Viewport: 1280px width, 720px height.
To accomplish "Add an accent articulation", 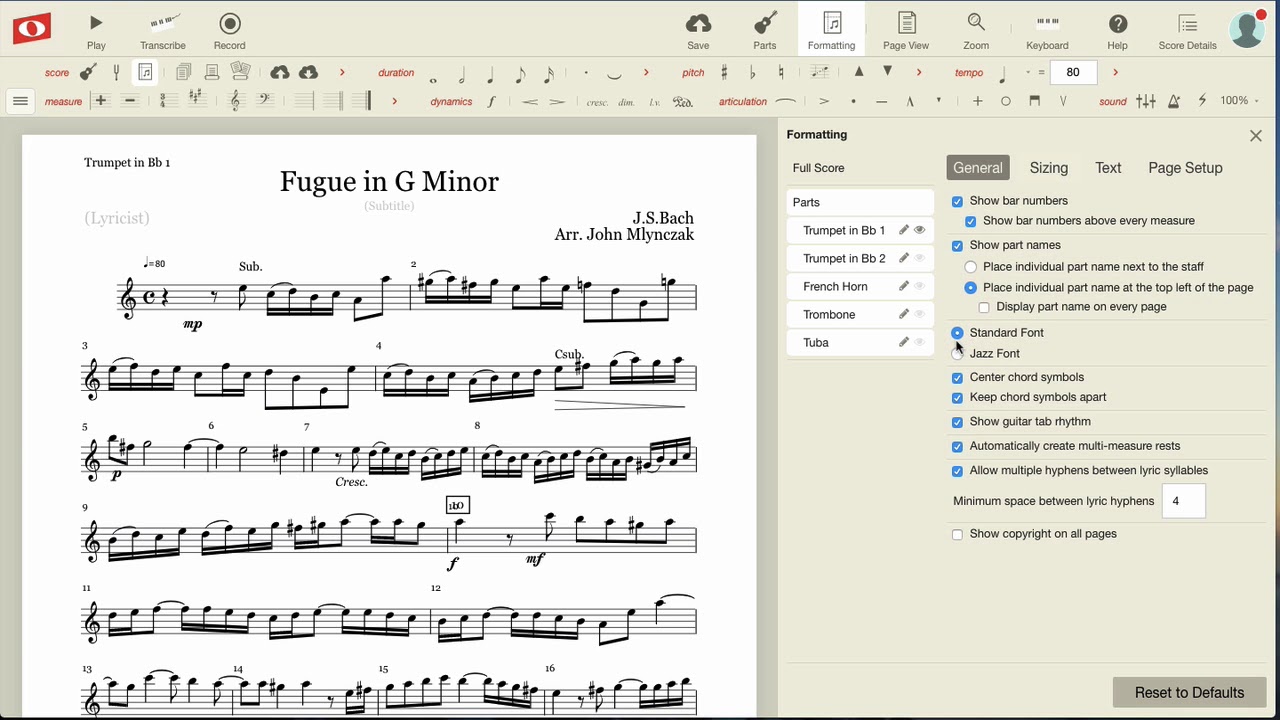I will pos(824,101).
